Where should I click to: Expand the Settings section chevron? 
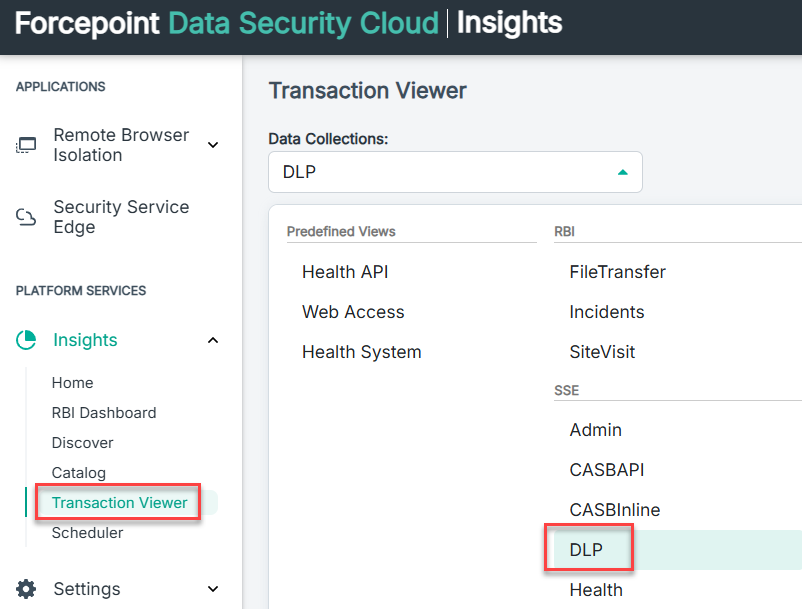tap(213, 589)
